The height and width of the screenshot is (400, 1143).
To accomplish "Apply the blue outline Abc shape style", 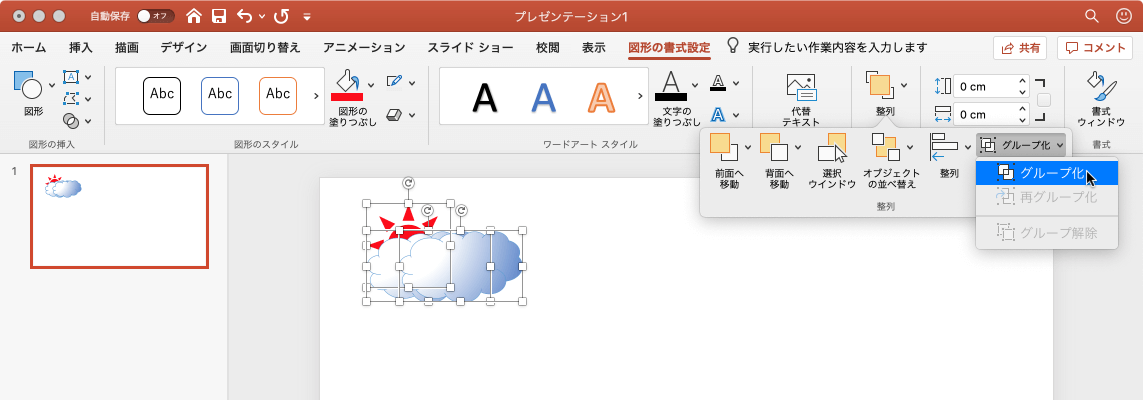I will 219,96.
